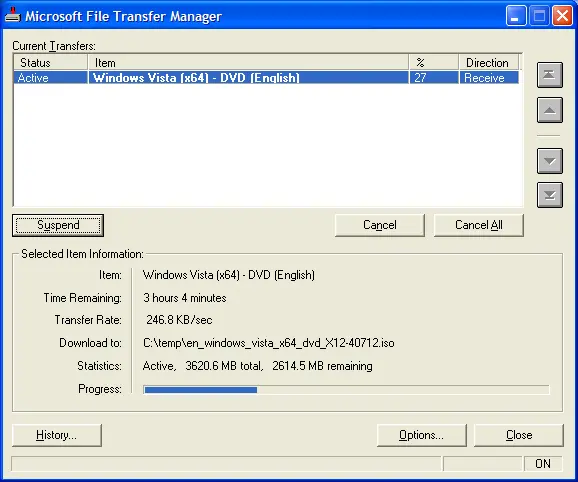
Task: Move selected transfer up one position
Action: tap(550, 110)
